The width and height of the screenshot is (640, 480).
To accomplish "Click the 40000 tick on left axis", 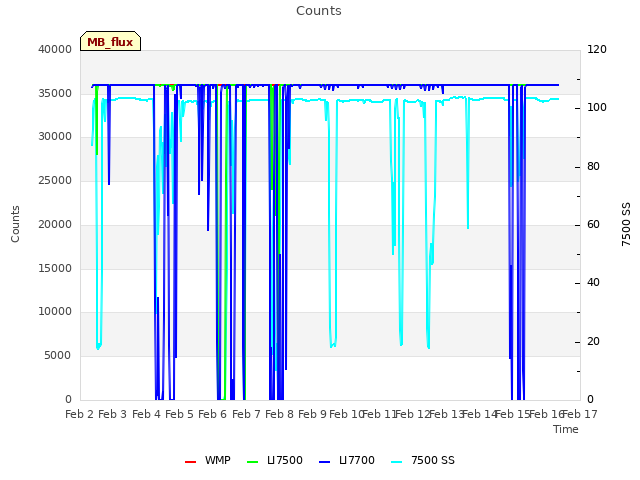I will (55, 49).
